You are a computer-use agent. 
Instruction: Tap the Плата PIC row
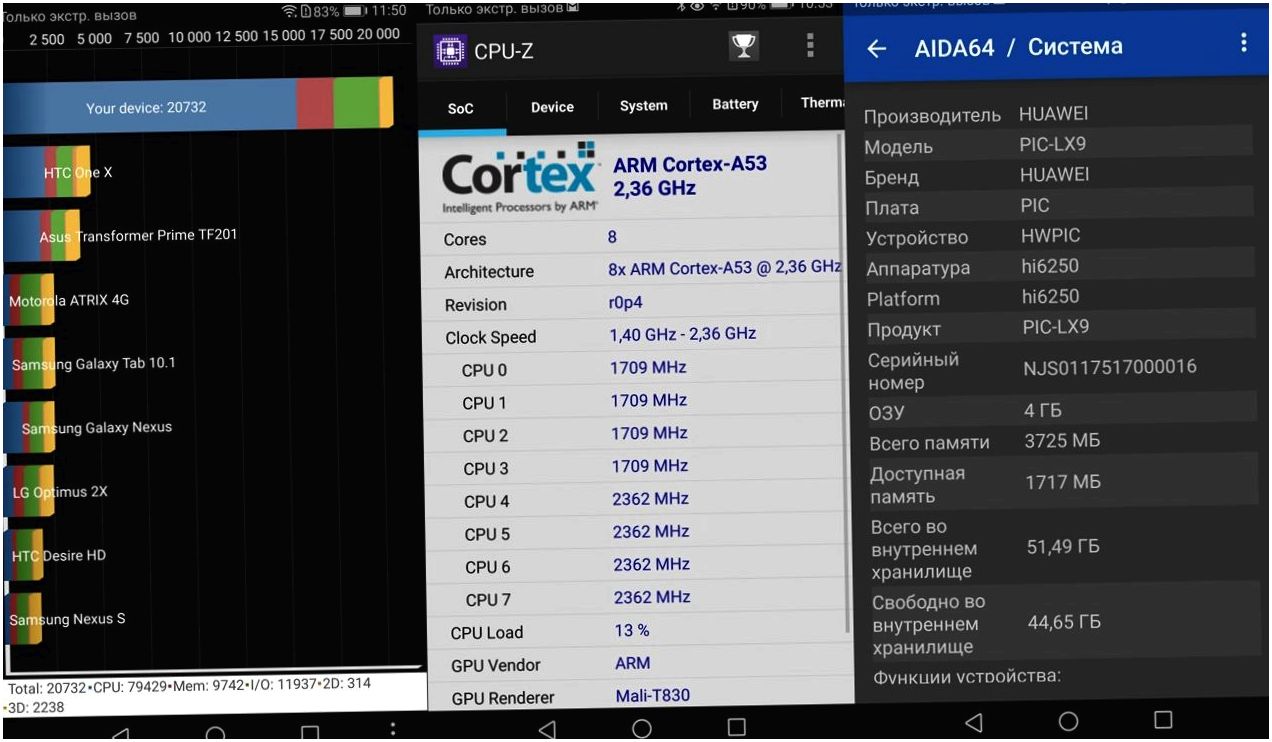click(1058, 206)
